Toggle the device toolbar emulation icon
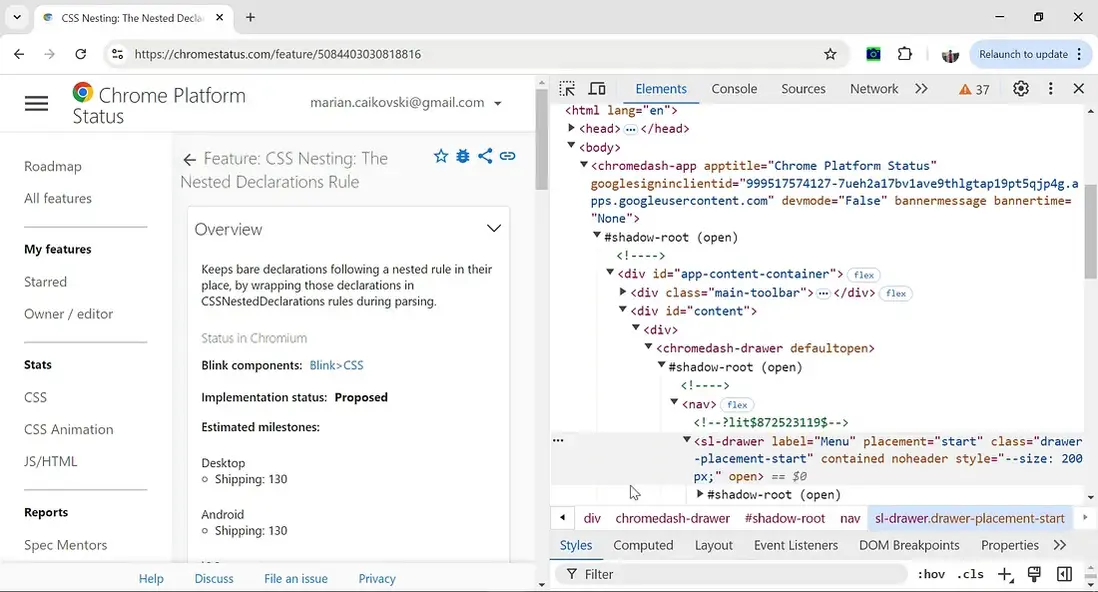Viewport: 1098px width, 592px height. (x=597, y=89)
